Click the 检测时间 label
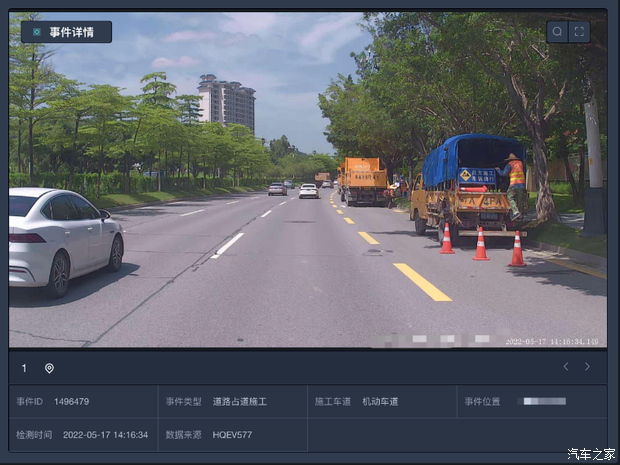Screen dimensions: 620x465 (x=34, y=435)
